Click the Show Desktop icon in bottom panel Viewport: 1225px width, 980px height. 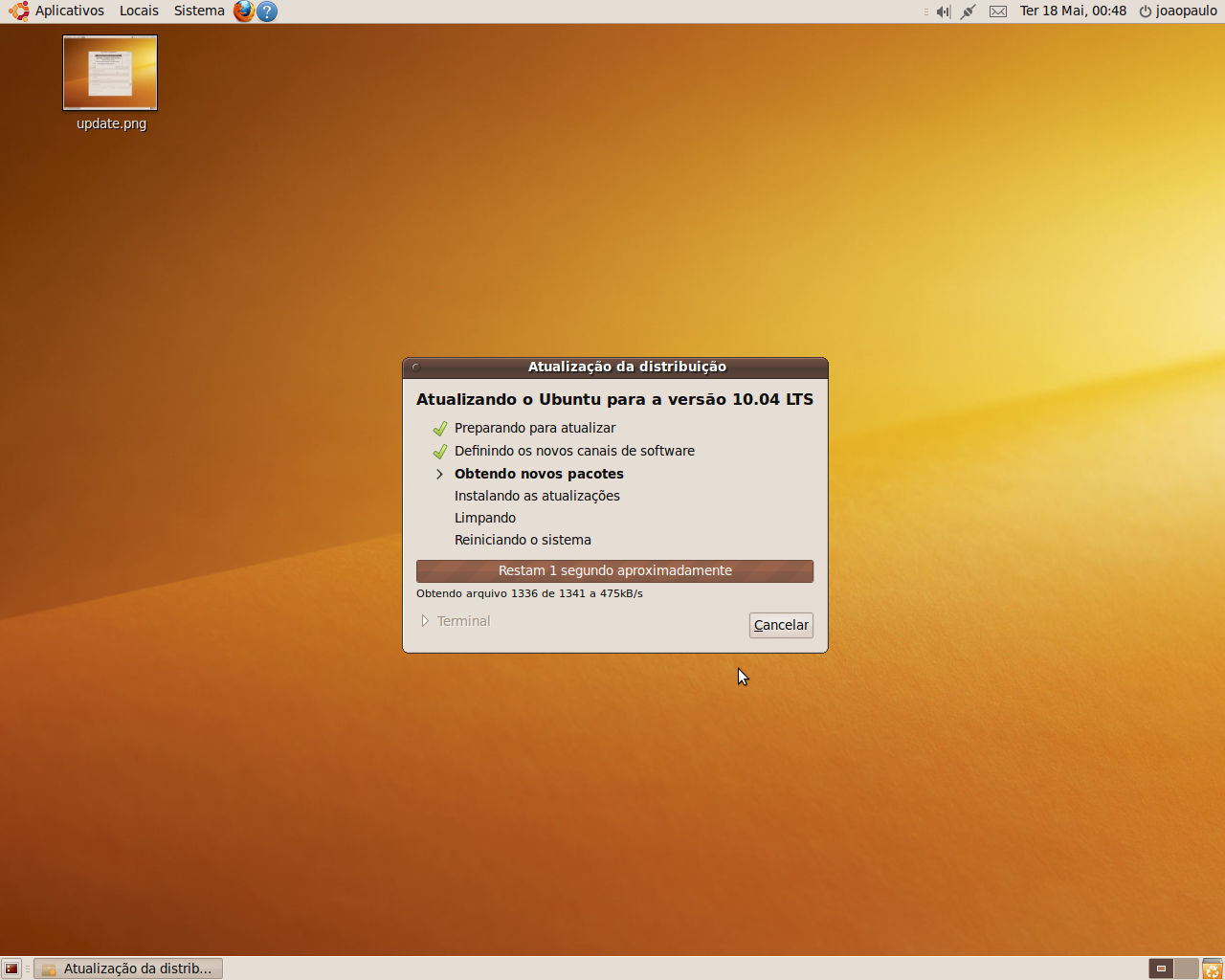[x=11, y=969]
